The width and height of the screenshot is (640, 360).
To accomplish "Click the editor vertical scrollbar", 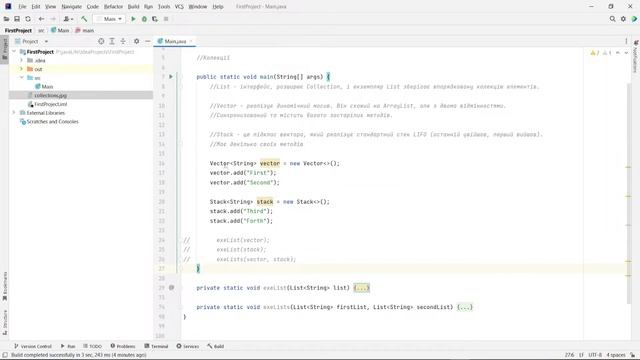I will point(629,194).
